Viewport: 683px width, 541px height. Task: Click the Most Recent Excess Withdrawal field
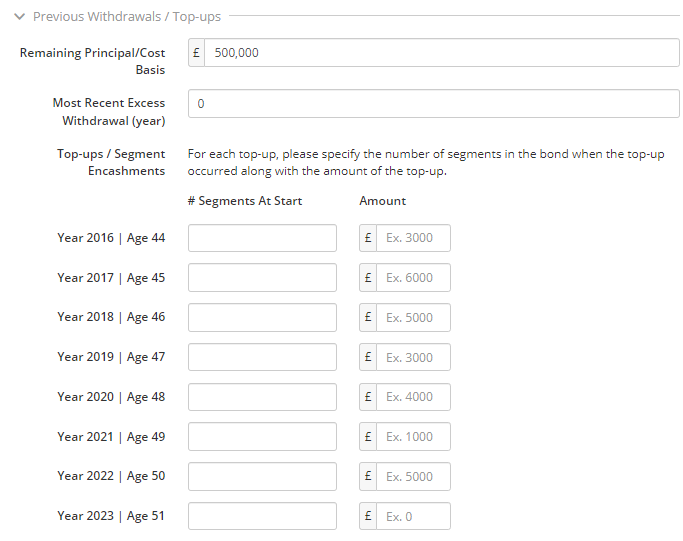click(x=433, y=104)
